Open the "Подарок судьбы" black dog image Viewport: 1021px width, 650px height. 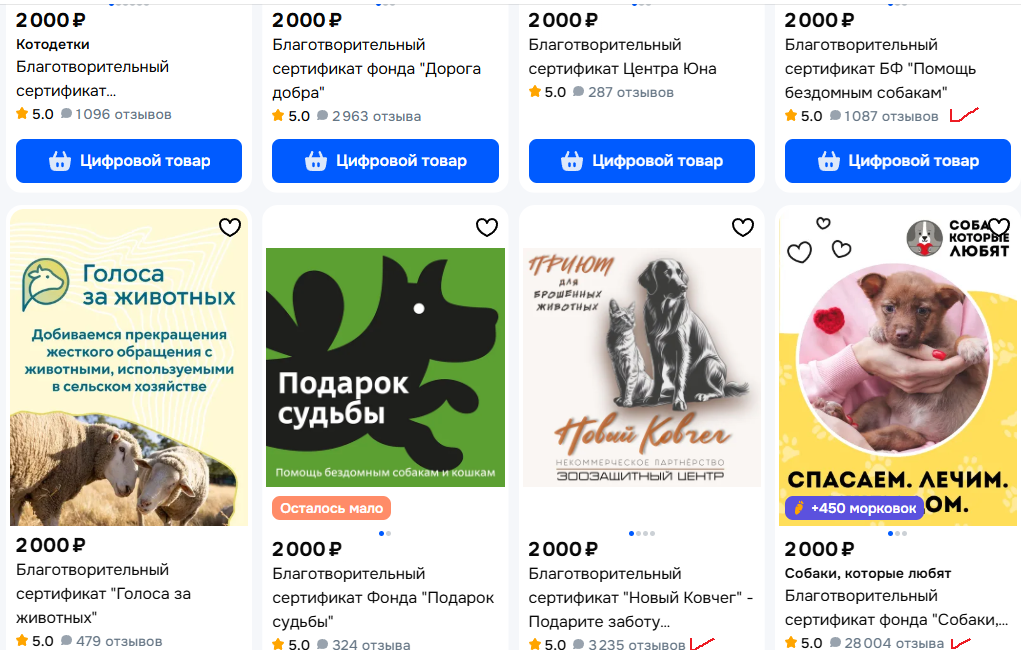(x=385, y=368)
